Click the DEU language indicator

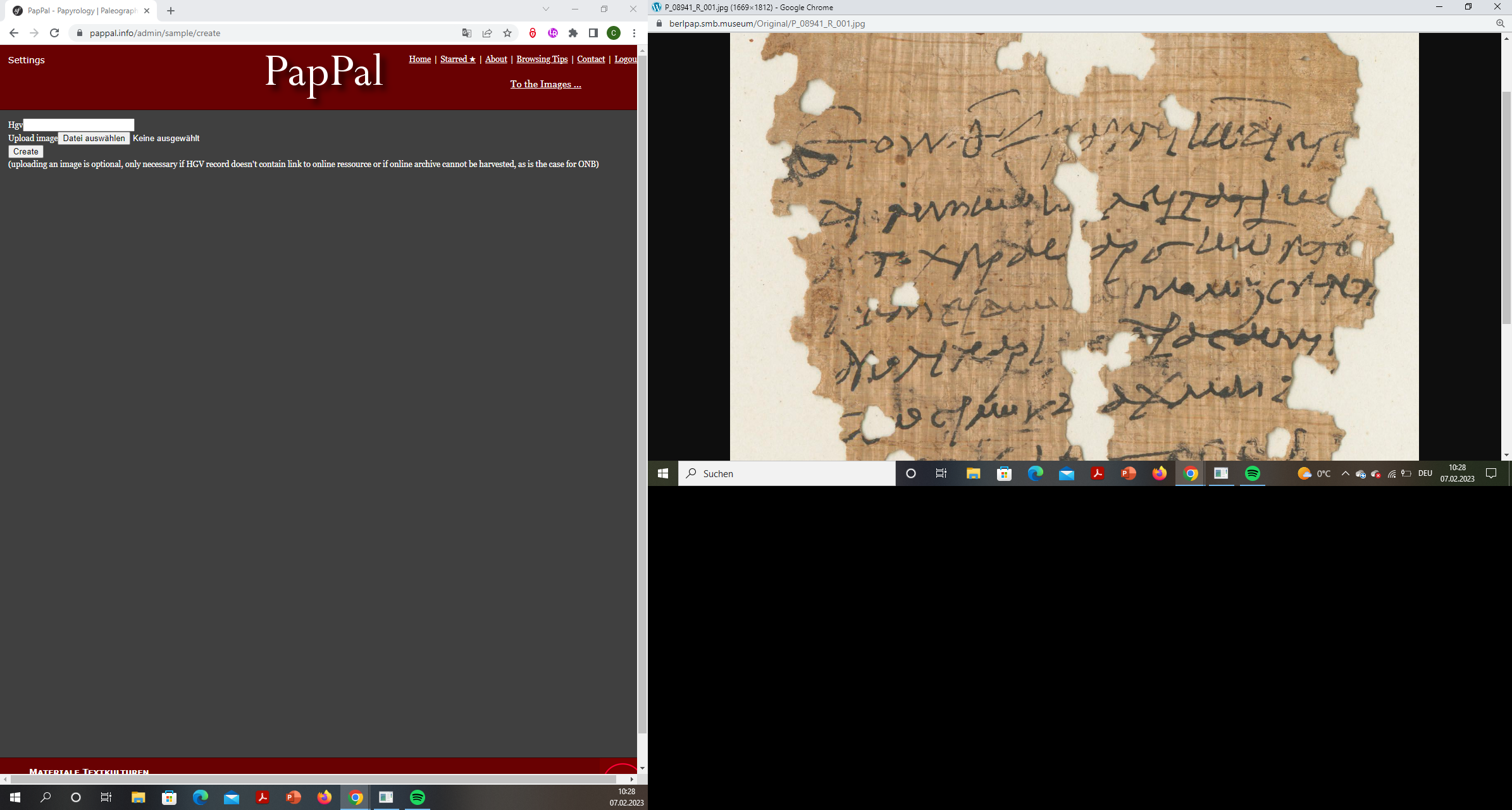tap(1425, 473)
